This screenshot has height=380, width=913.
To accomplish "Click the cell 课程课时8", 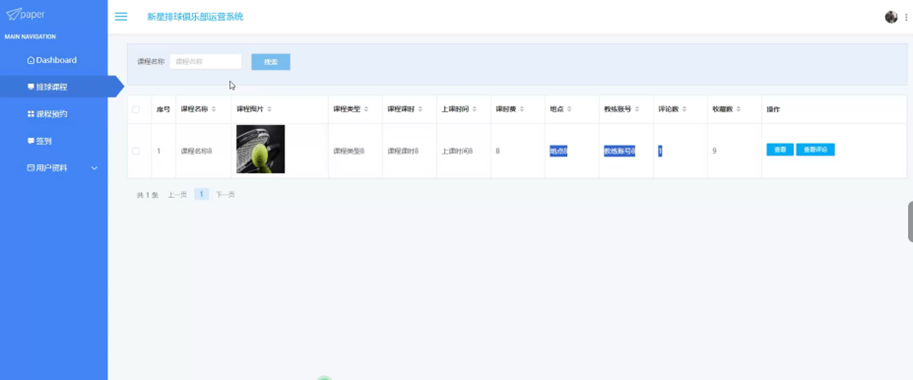I will (x=403, y=151).
